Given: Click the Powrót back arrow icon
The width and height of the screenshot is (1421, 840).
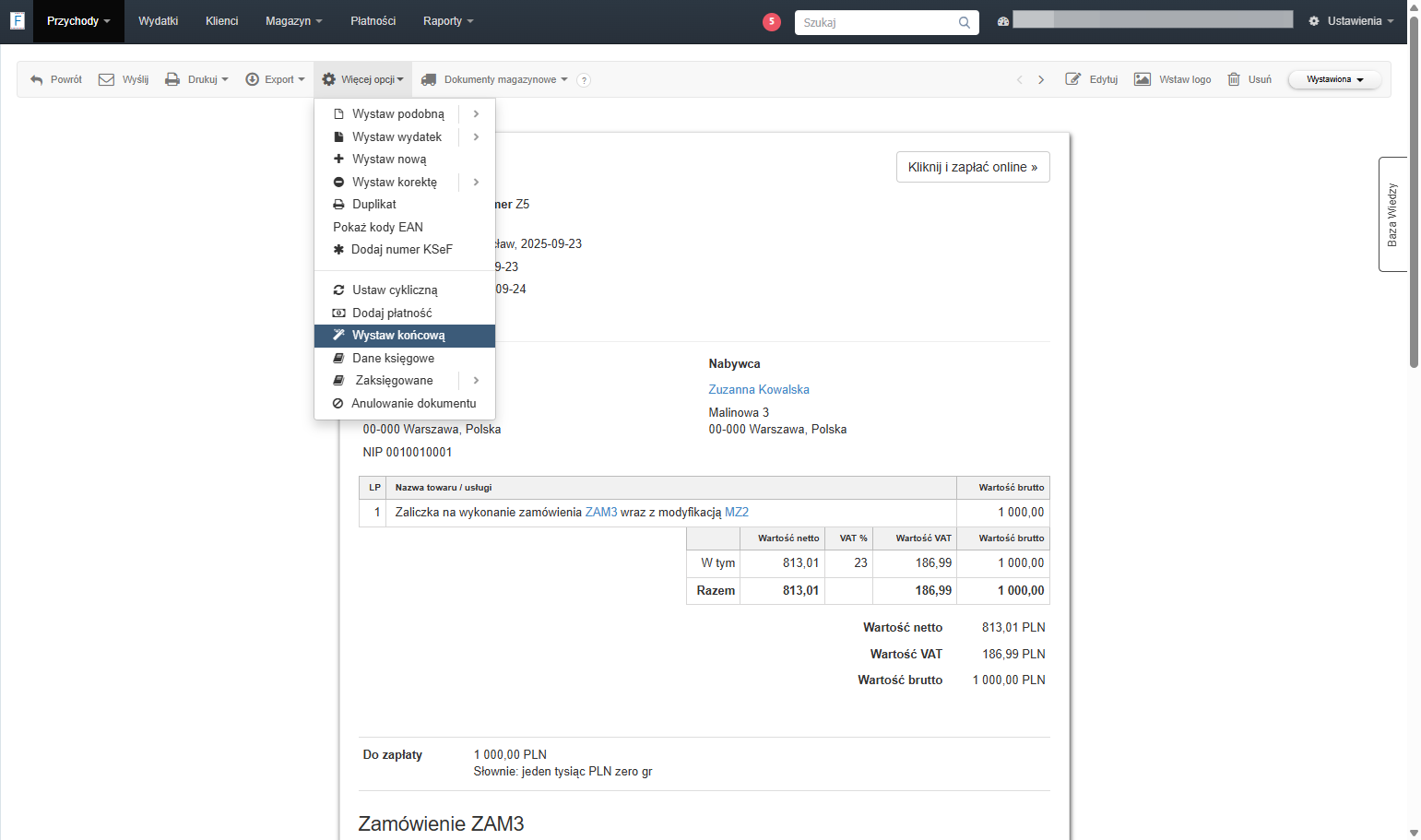Looking at the screenshot, I should click(x=37, y=80).
